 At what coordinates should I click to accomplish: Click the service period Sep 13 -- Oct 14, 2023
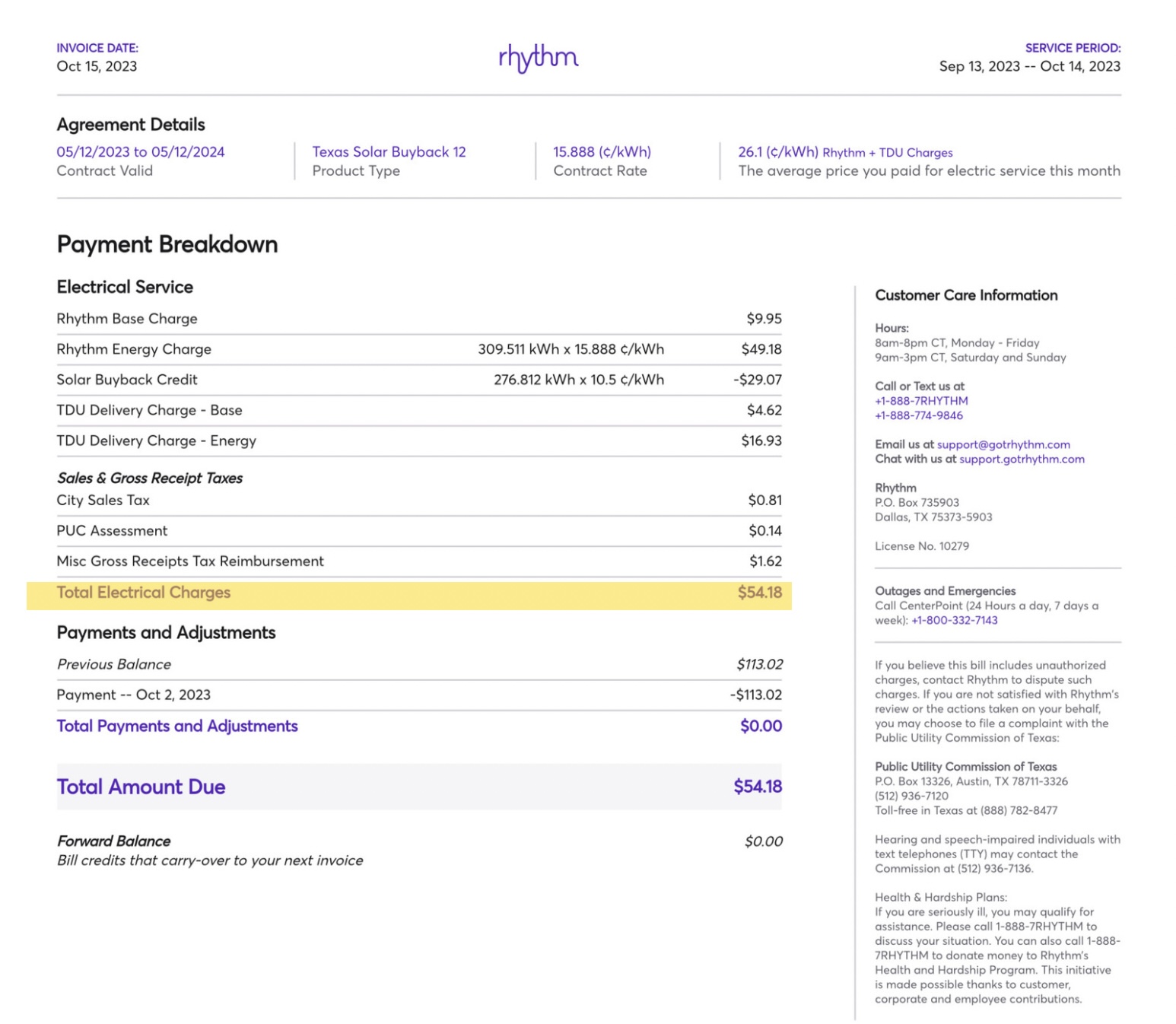pos(1030,66)
